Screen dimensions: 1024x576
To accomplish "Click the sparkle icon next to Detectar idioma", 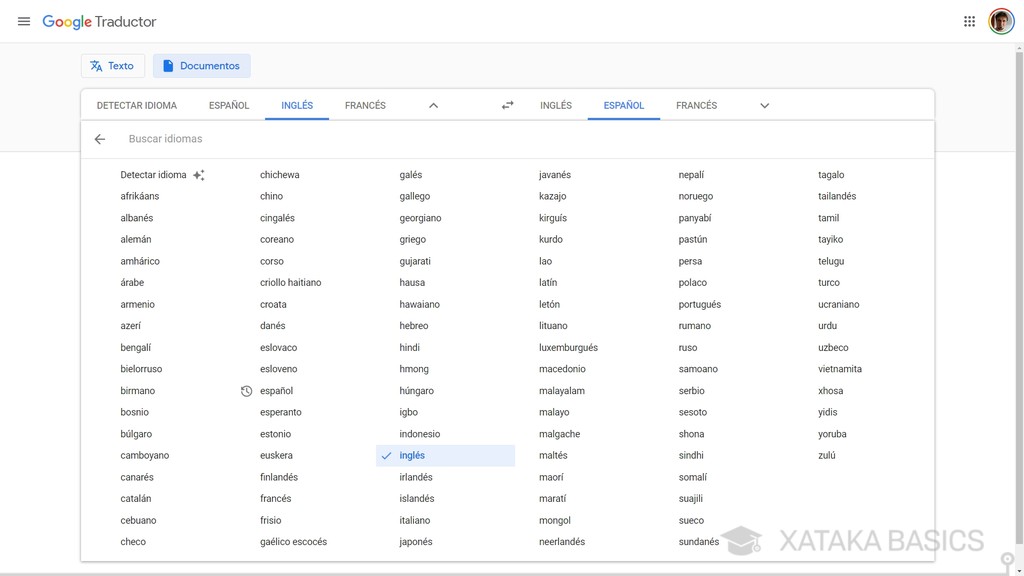I will pos(198,174).
